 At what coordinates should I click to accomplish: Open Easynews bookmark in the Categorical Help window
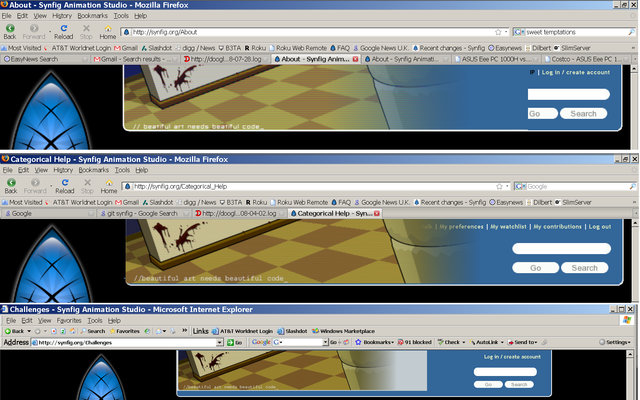tap(506, 202)
